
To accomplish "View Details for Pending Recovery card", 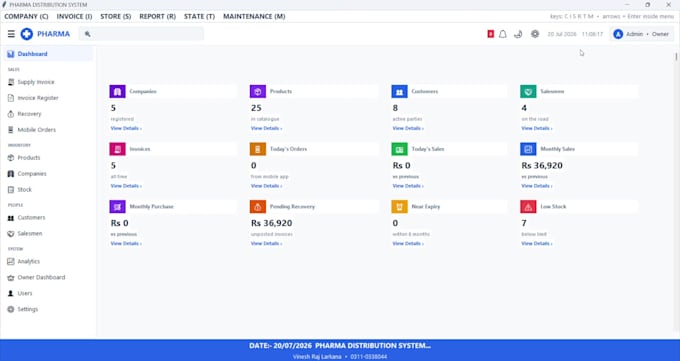I will coord(266,244).
